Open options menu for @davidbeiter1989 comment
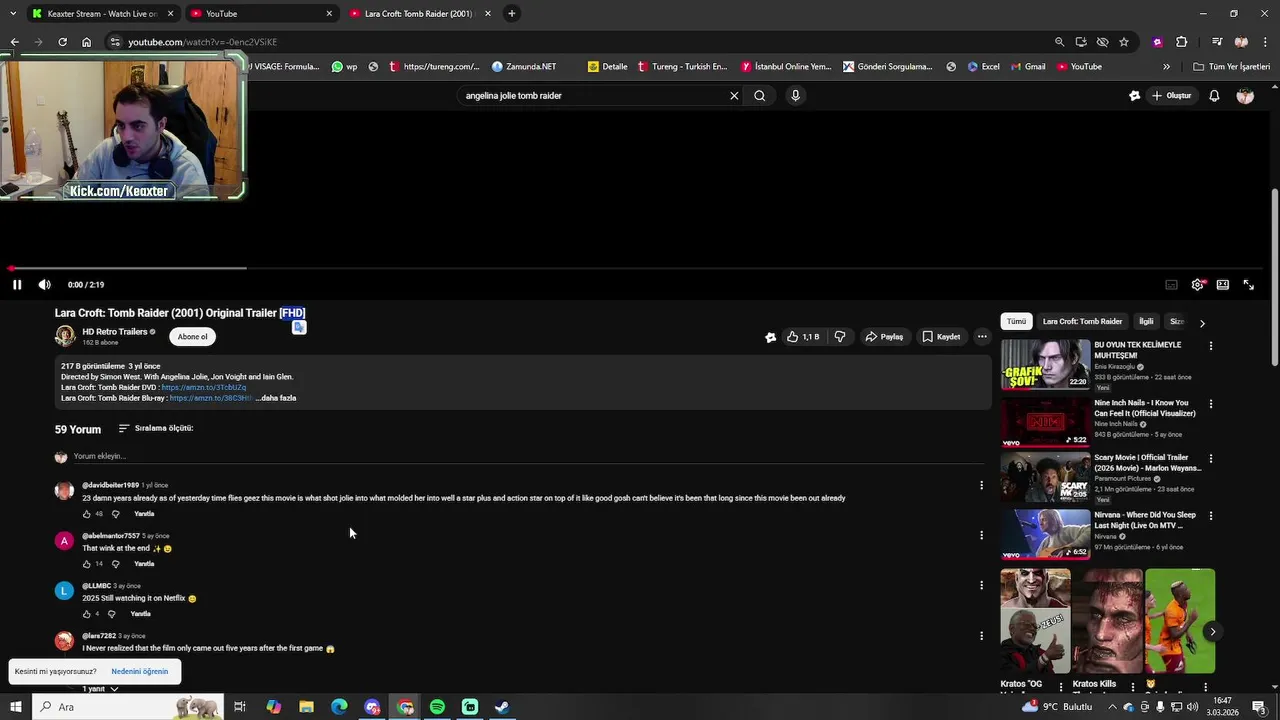 tap(981, 485)
